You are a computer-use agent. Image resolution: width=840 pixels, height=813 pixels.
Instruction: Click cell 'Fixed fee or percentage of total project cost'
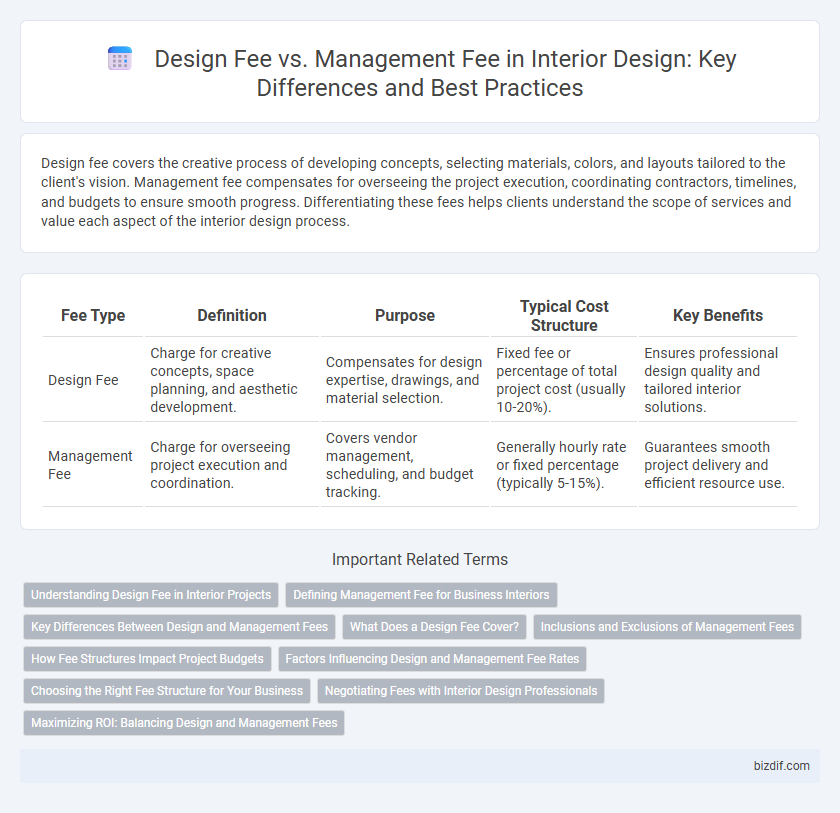(x=564, y=380)
